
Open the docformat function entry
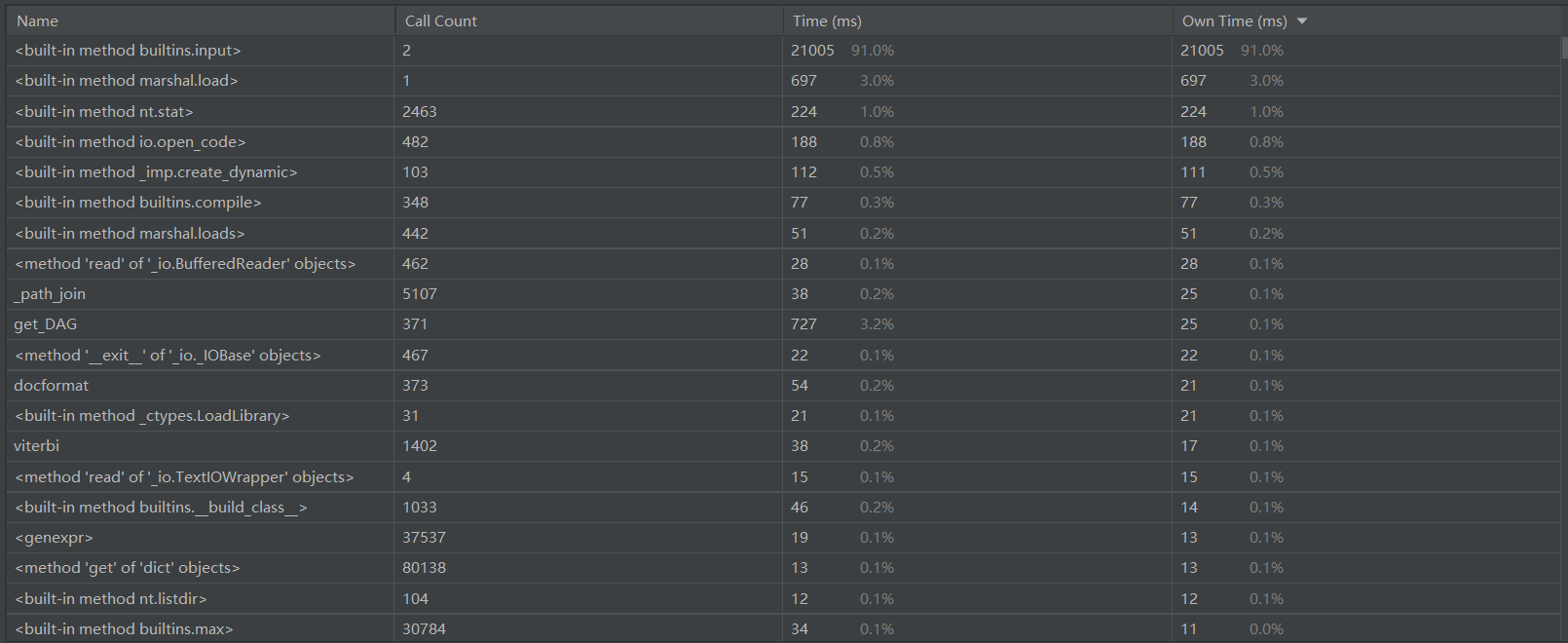click(x=783, y=385)
